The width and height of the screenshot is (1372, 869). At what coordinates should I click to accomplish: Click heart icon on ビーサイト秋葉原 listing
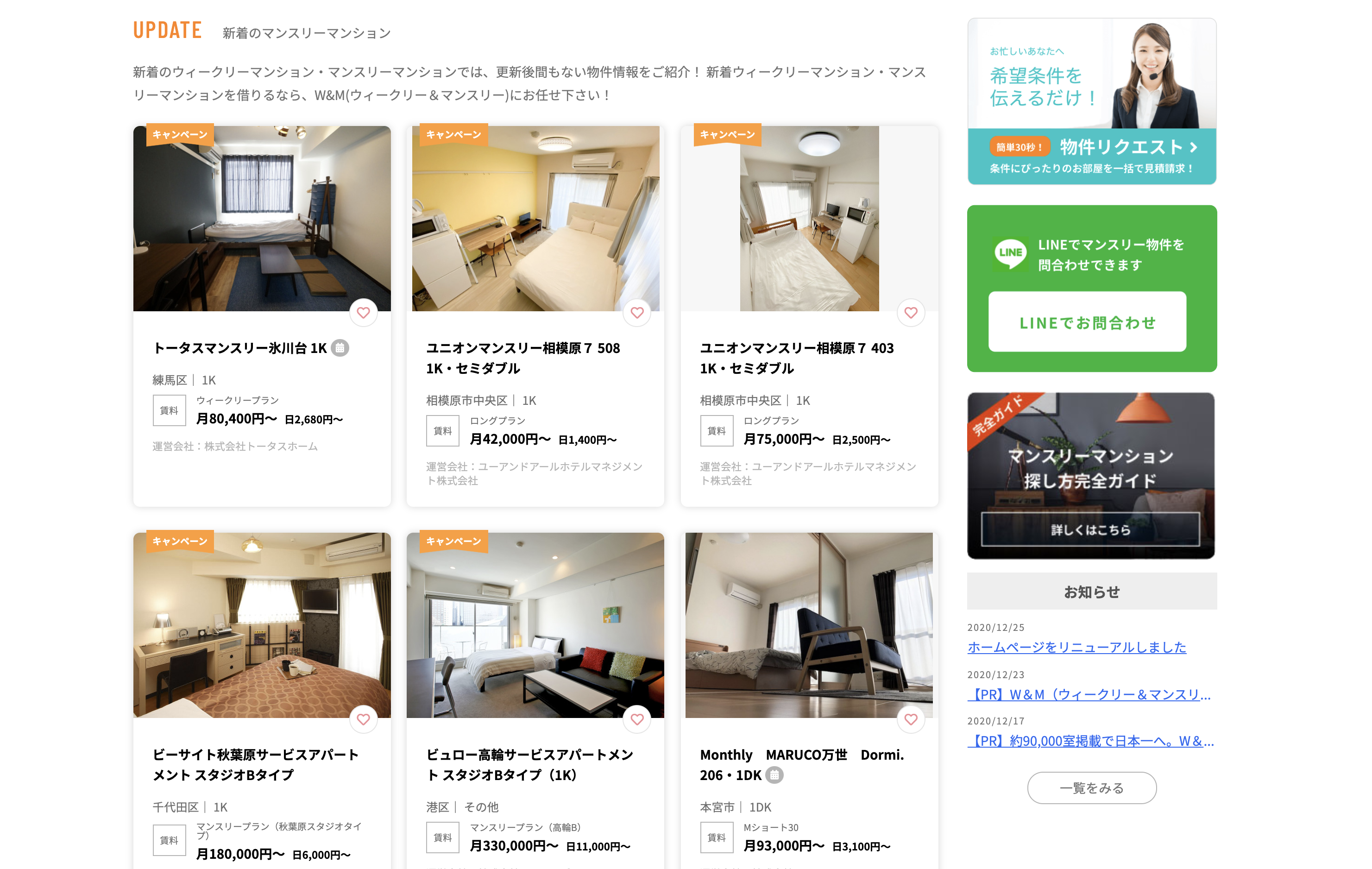tap(364, 719)
